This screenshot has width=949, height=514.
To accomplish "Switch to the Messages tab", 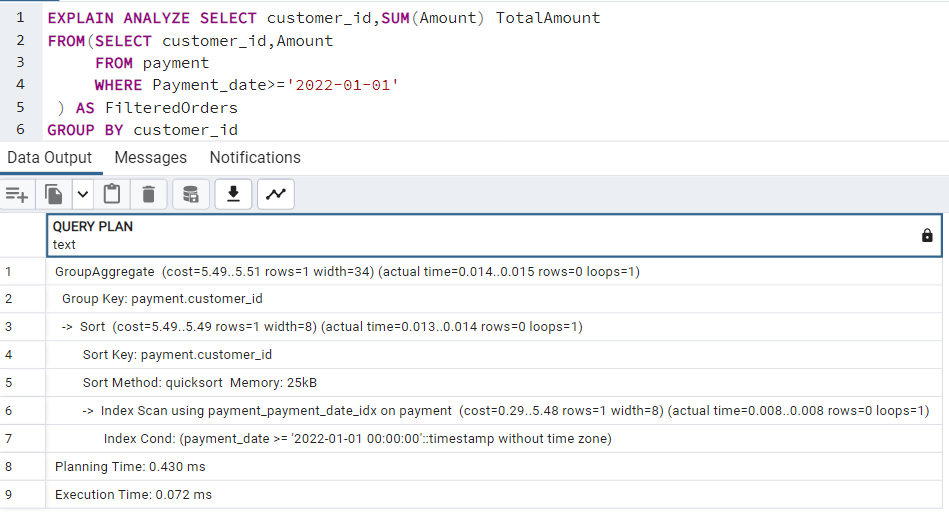I will click(151, 157).
